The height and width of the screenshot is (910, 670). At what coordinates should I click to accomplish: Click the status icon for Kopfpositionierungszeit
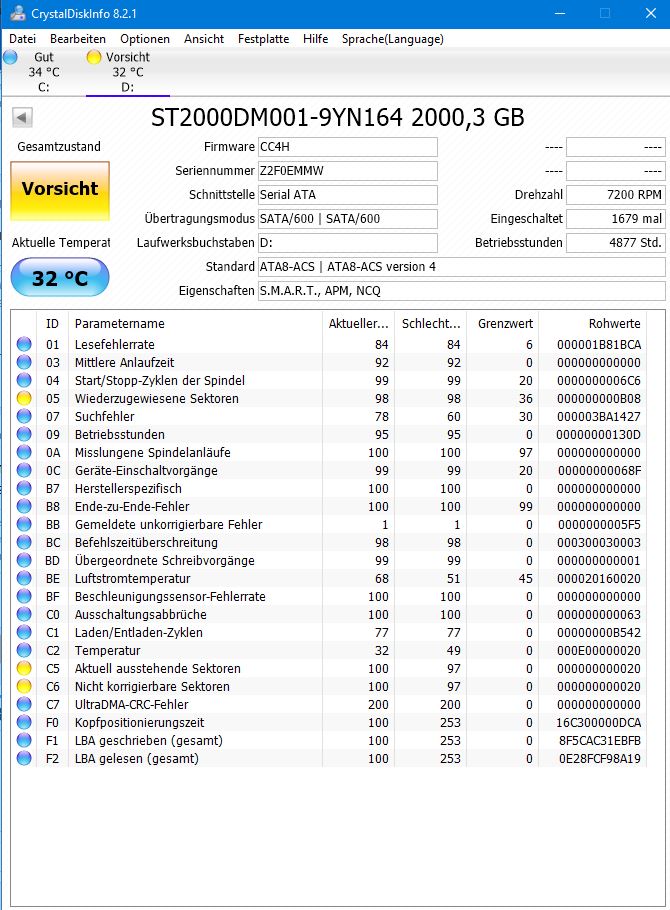[x=24, y=722]
